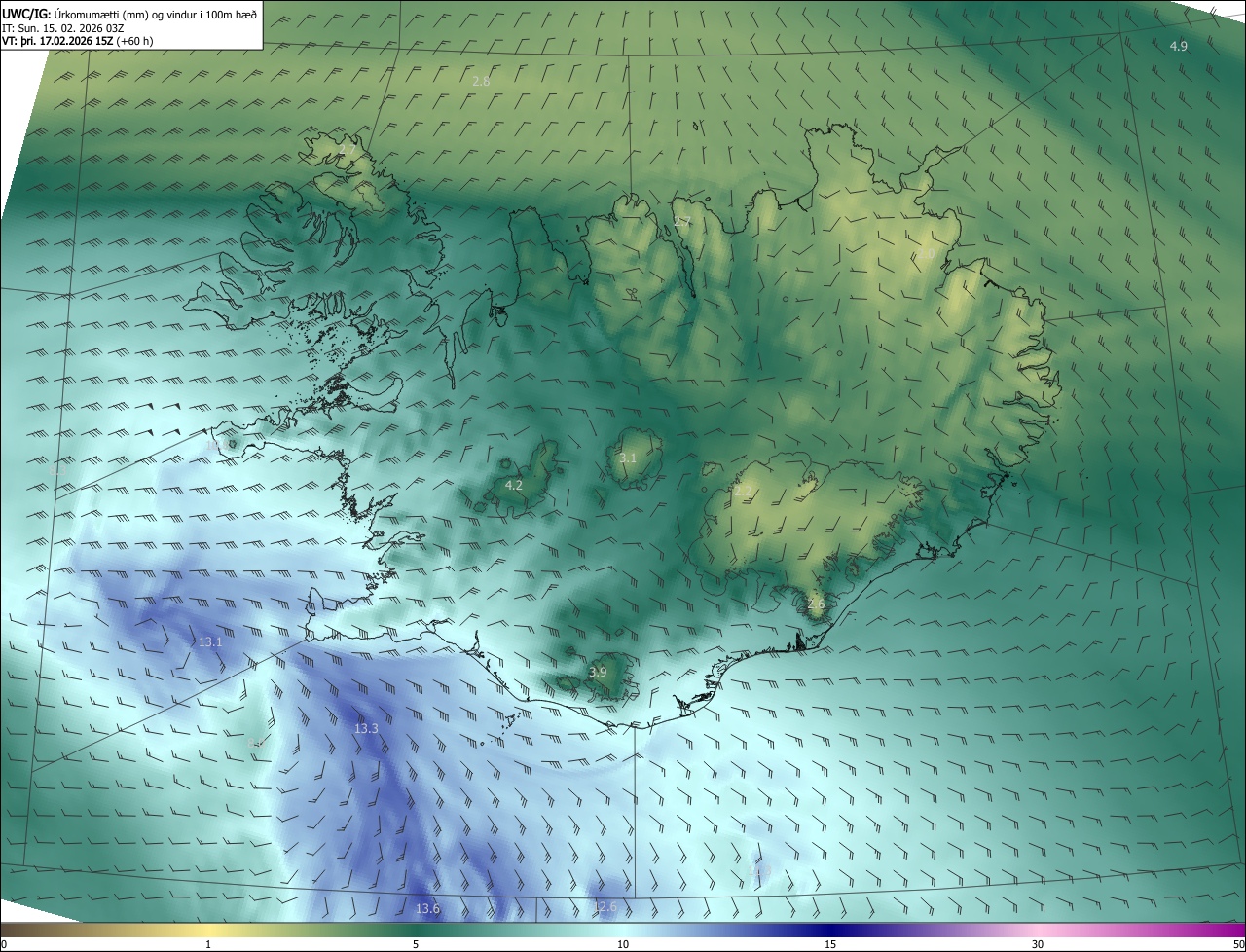Click the "30" tick on the color scale
The width and height of the screenshot is (1246, 952).
click(1038, 944)
